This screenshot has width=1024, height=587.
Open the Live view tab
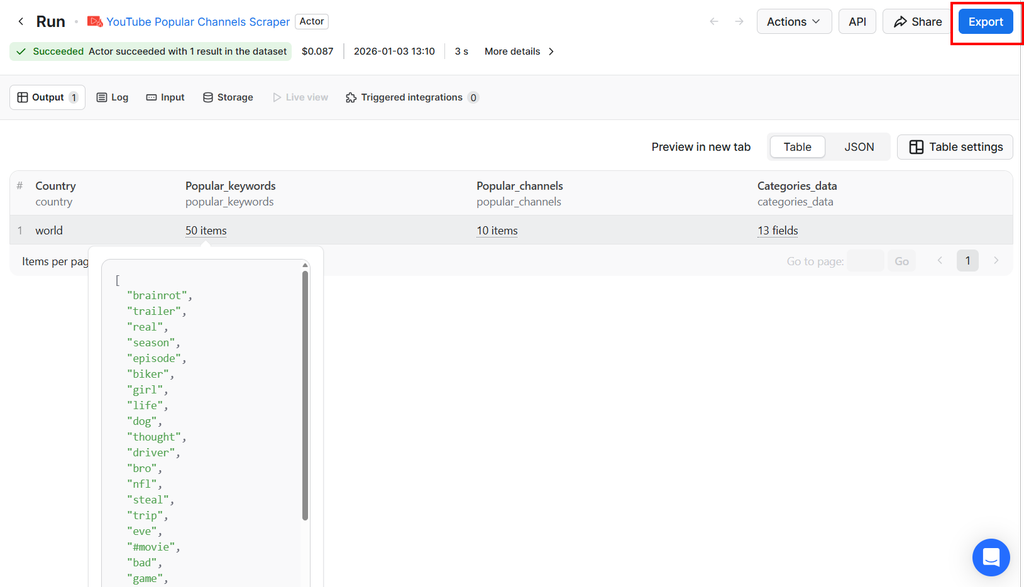pyautogui.click(x=300, y=97)
